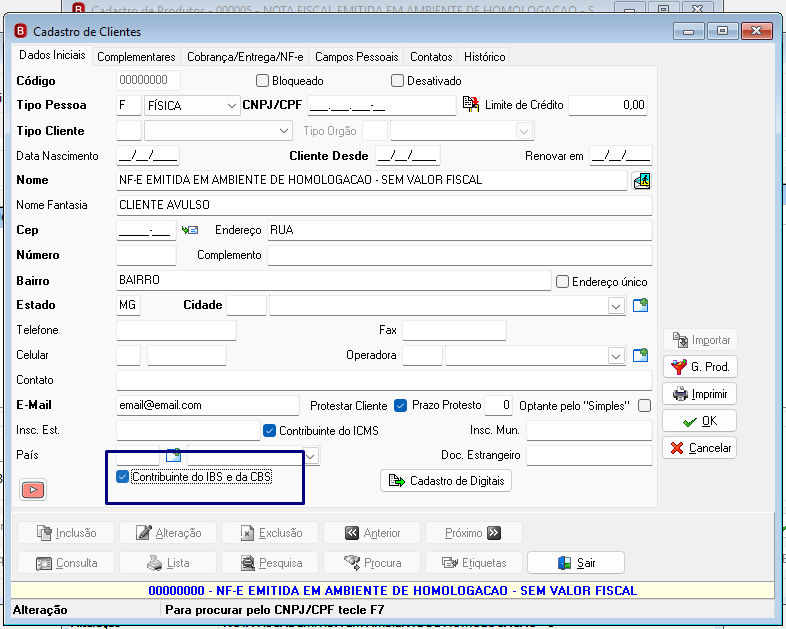This screenshot has height=629, width=786.
Task: Expand the Cidade dropdown list
Action: pyautogui.click(x=616, y=305)
